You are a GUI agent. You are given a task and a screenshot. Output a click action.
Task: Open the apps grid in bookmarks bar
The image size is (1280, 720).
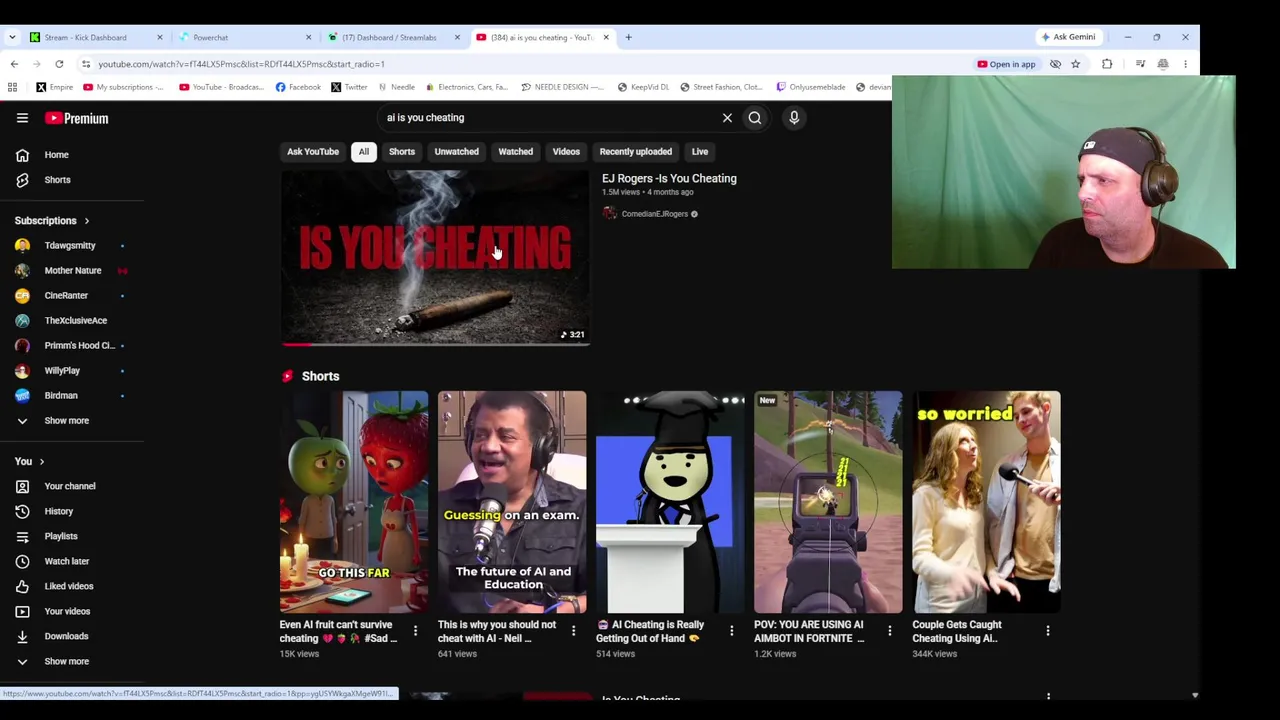click(12, 87)
